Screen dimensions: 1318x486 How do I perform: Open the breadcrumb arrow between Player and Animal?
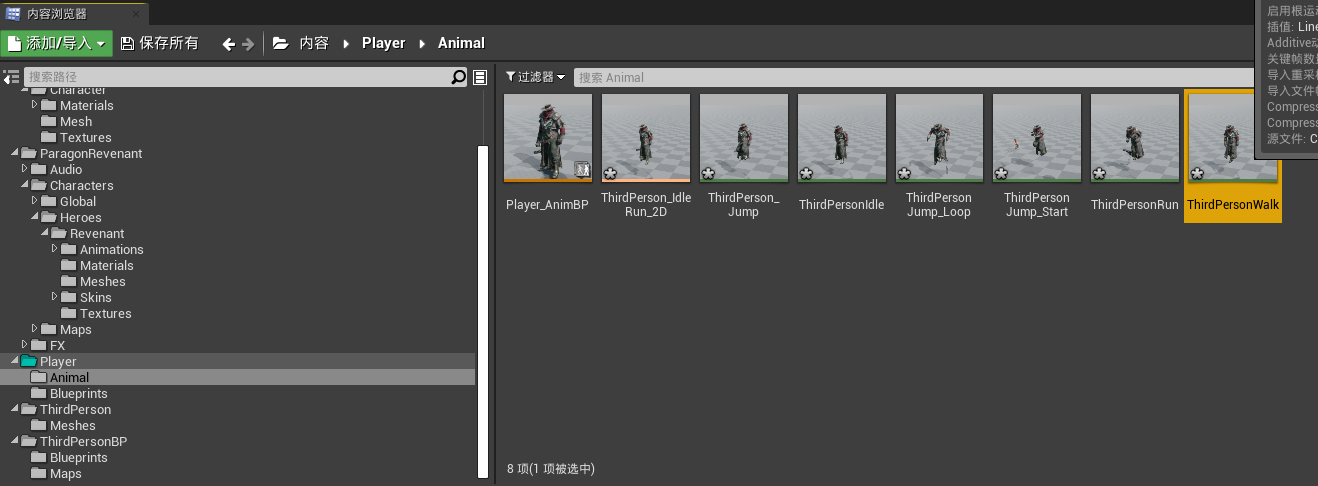(x=422, y=43)
